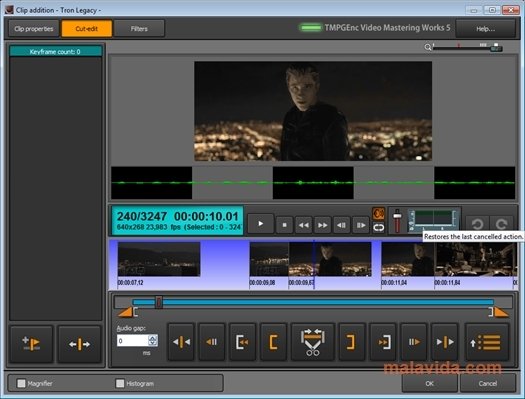The width and height of the screenshot is (525, 399).
Task: Toggle the loop playback button
Action: point(378,228)
